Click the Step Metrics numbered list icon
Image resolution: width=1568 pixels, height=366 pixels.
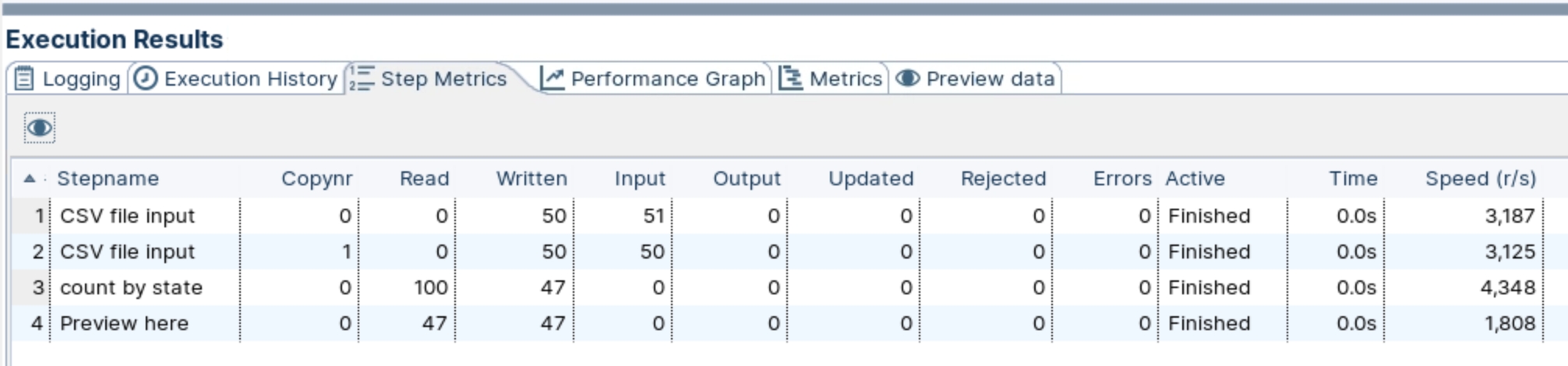click(361, 79)
